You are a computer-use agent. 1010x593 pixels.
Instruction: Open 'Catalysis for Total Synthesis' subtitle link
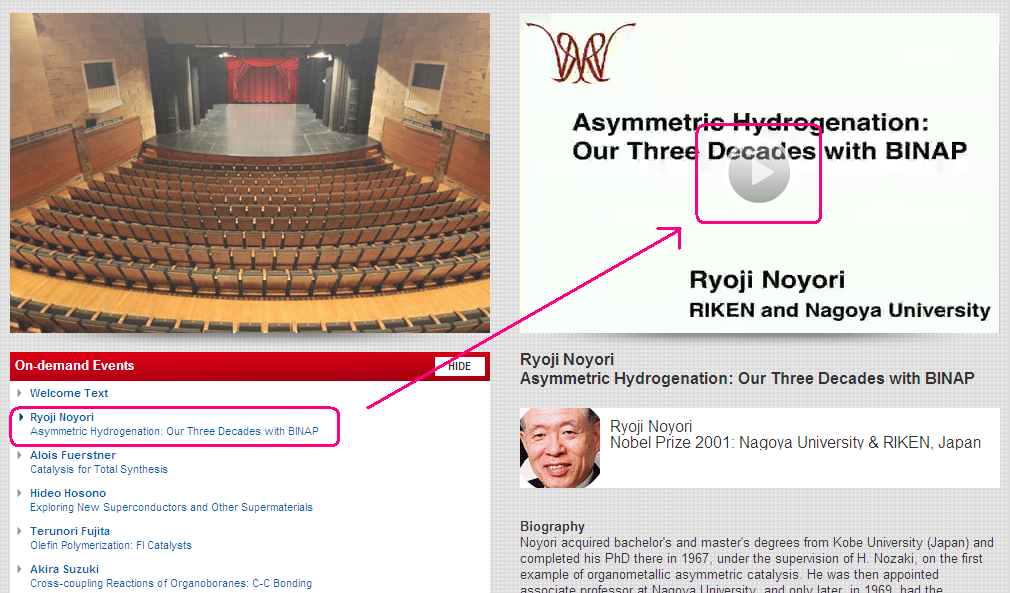pos(99,469)
